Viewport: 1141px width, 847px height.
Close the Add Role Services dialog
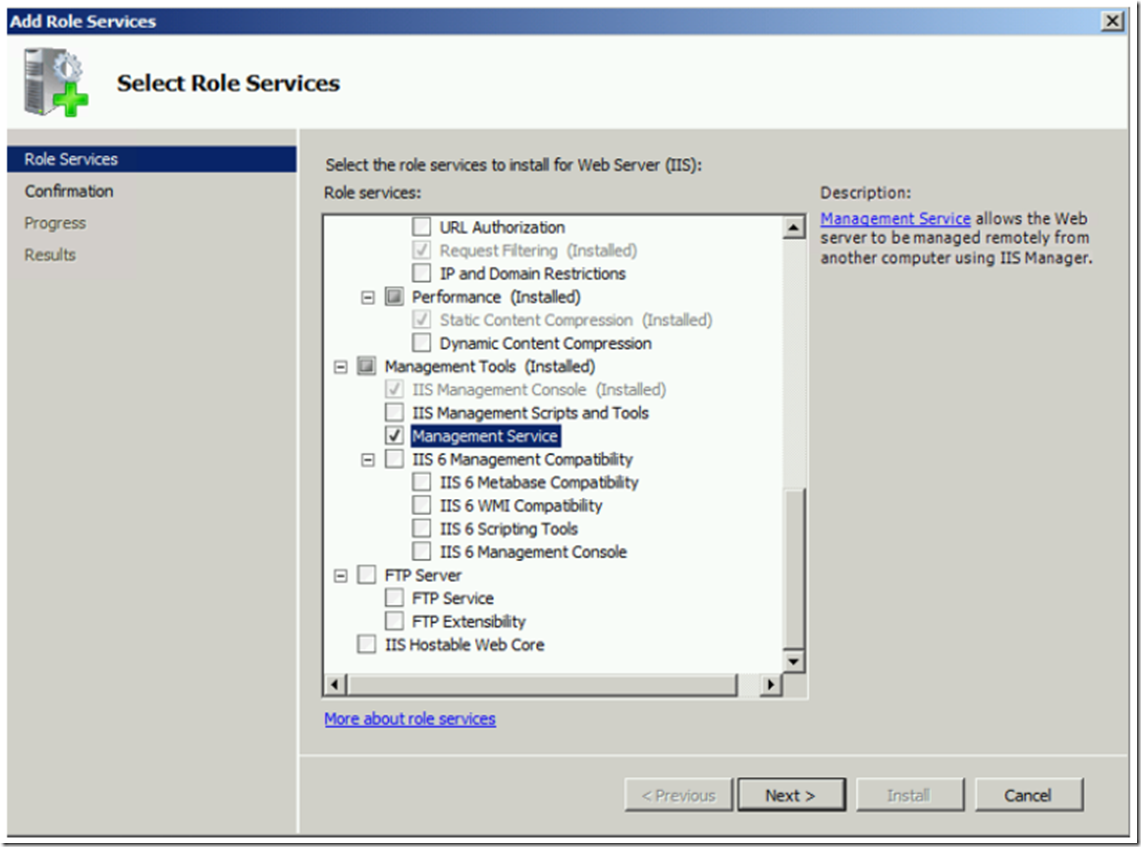click(1113, 21)
